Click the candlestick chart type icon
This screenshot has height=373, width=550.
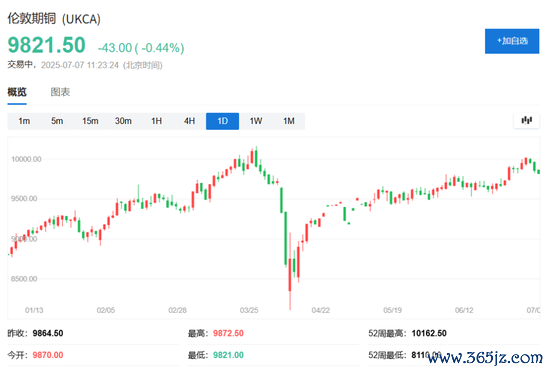click(526, 121)
